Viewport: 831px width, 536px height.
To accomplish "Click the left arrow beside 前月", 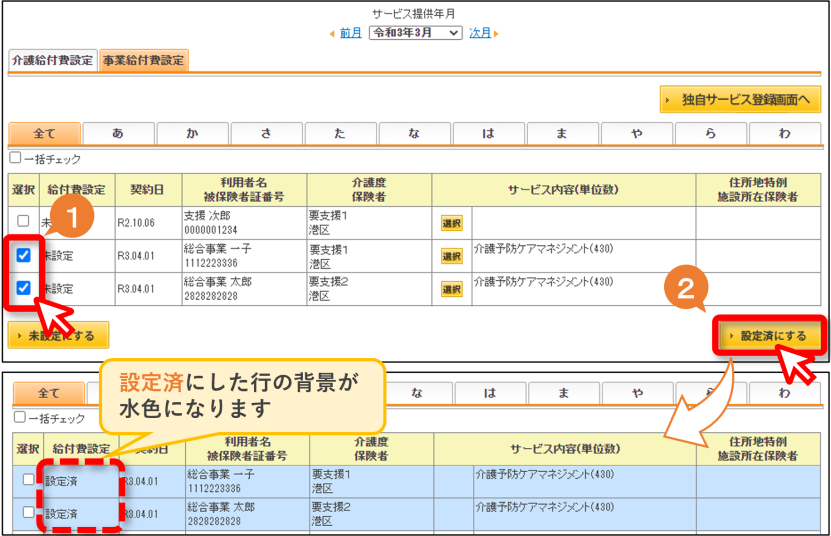I will pos(332,33).
